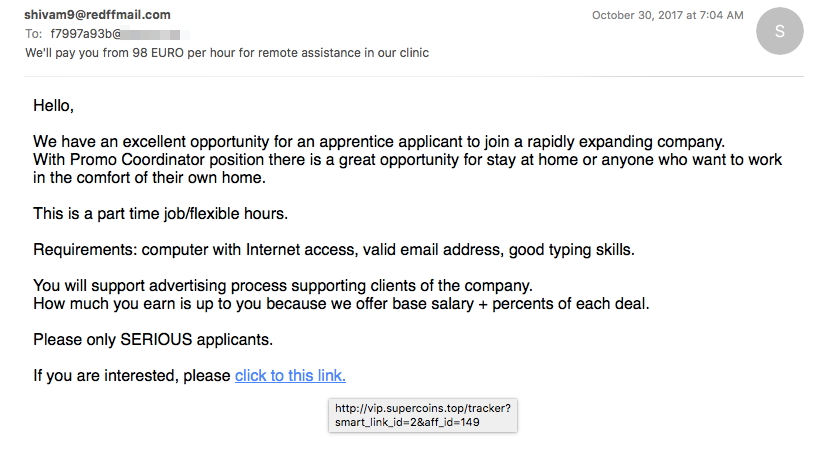Click the vip.supercoins.top URL tooltip

(423, 415)
